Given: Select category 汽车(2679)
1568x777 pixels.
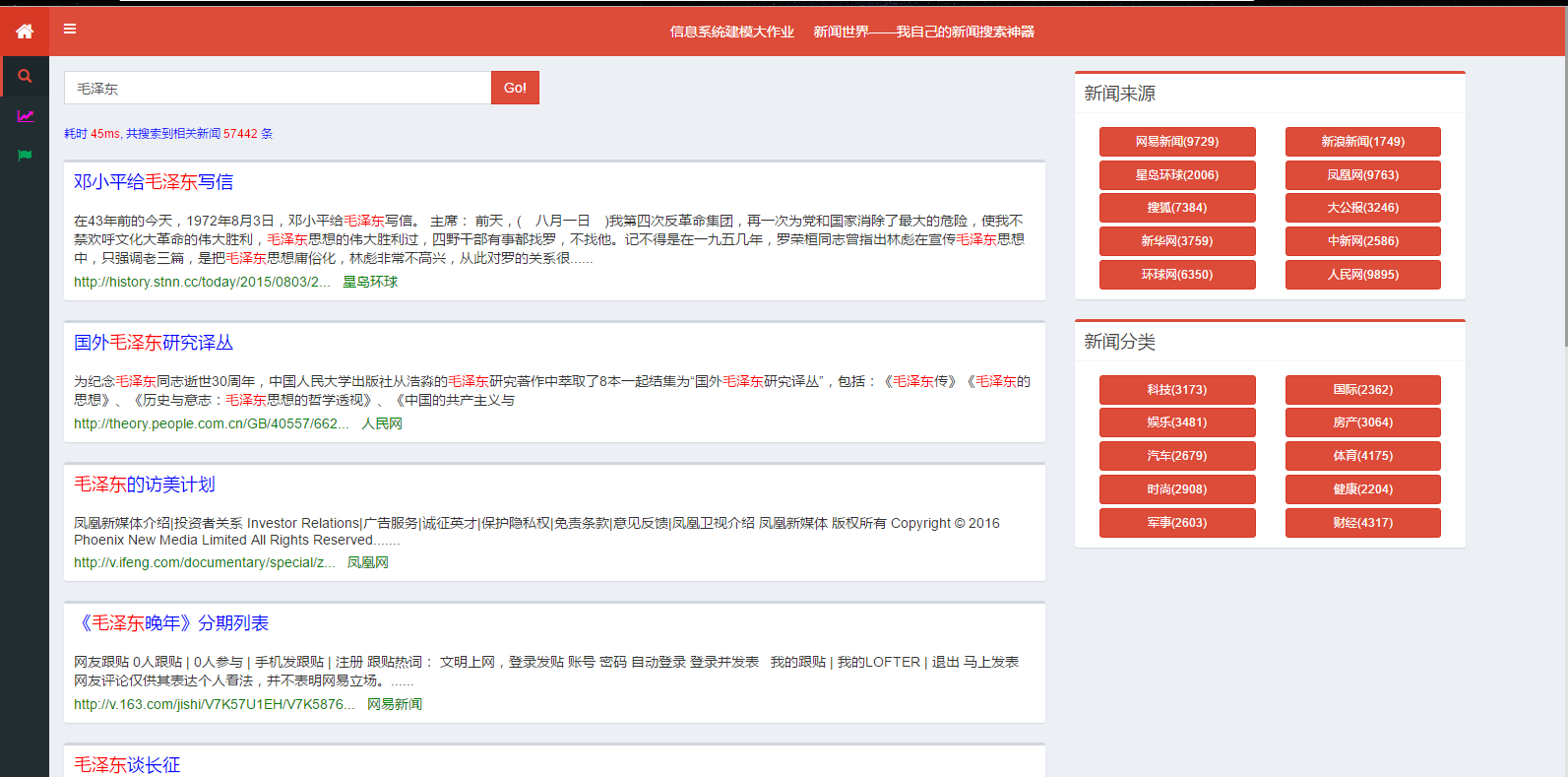Looking at the screenshot, I should [x=1177, y=456].
